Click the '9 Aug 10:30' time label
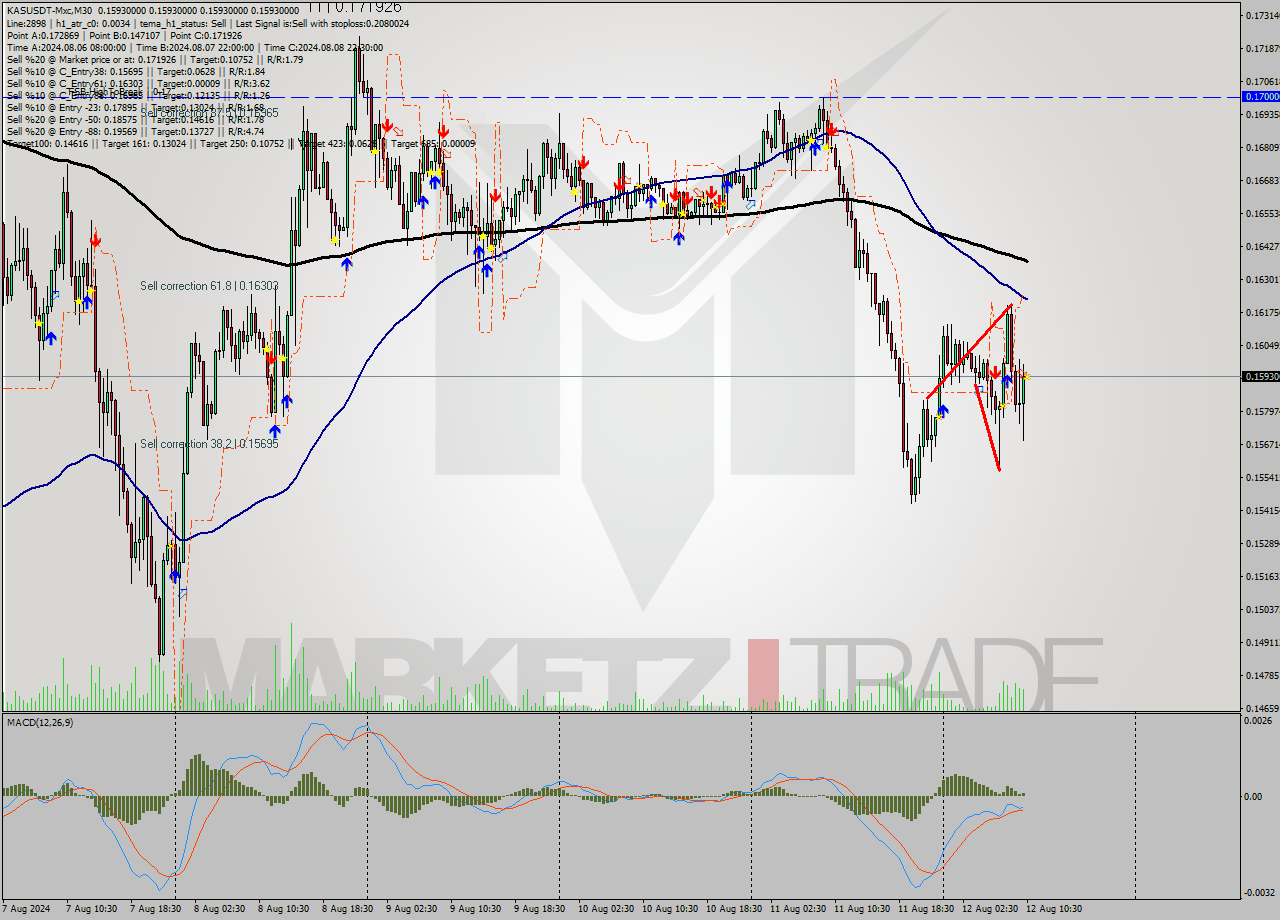This screenshot has height=920, width=1280. (x=476, y=909)
